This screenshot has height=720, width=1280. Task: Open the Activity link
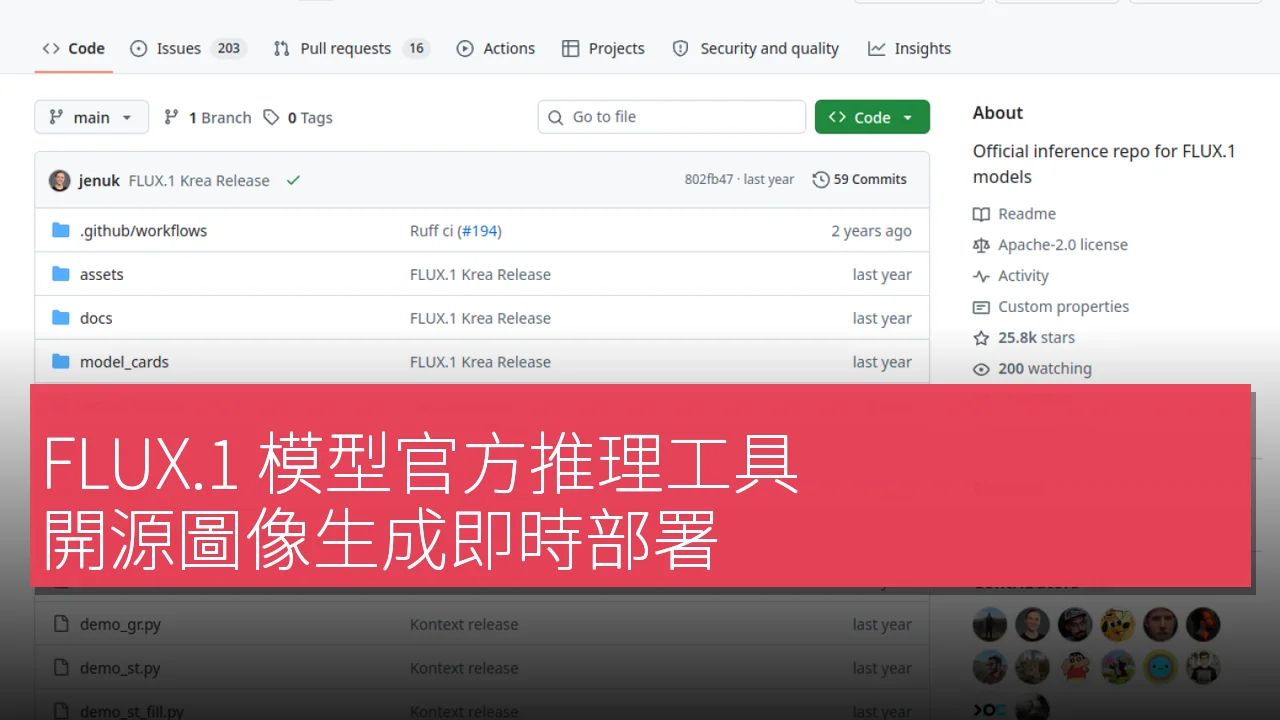pyautogui.click(x=1023, y=276)
